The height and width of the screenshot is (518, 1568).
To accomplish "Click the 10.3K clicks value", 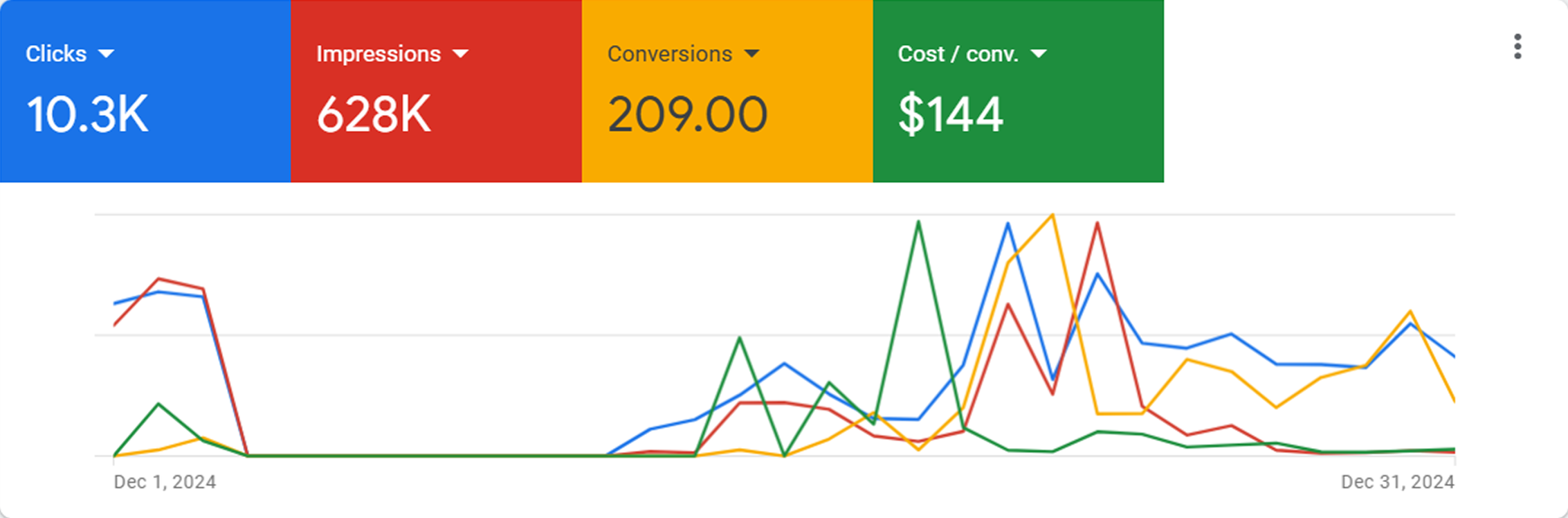I will point(87,114).
